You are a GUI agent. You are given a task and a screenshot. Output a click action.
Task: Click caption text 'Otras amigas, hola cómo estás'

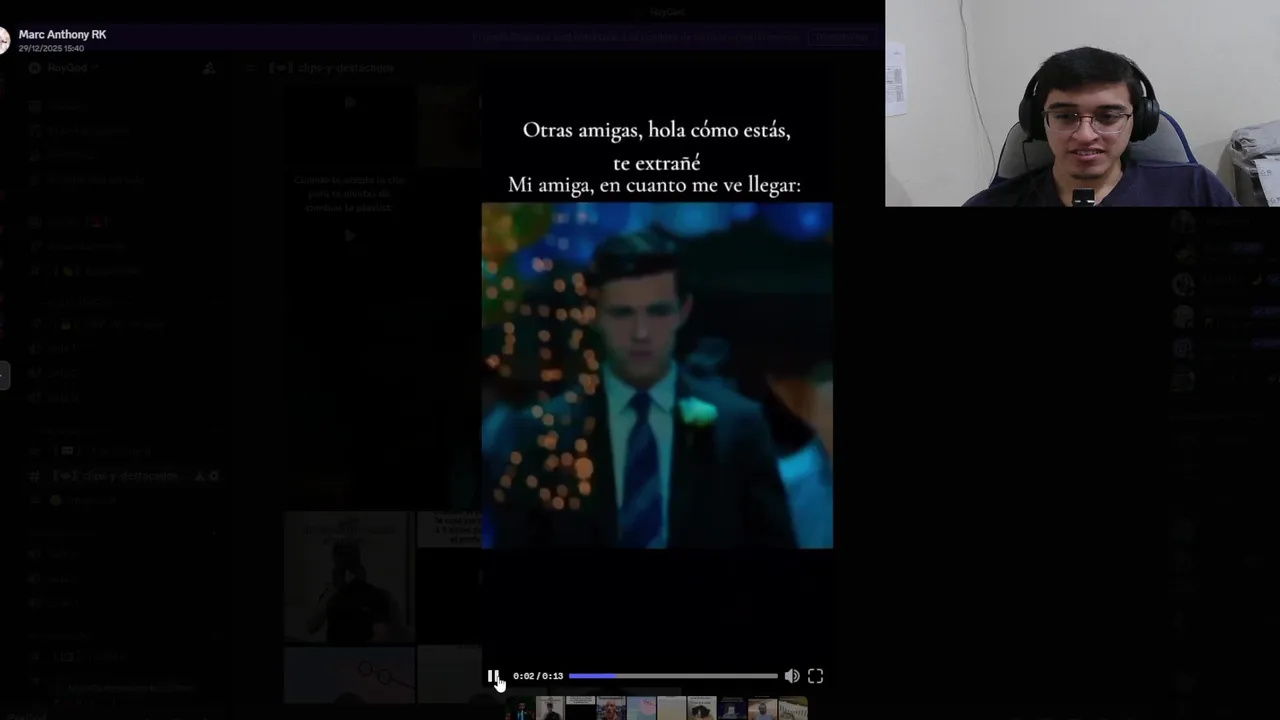click(x=656, y=130)
